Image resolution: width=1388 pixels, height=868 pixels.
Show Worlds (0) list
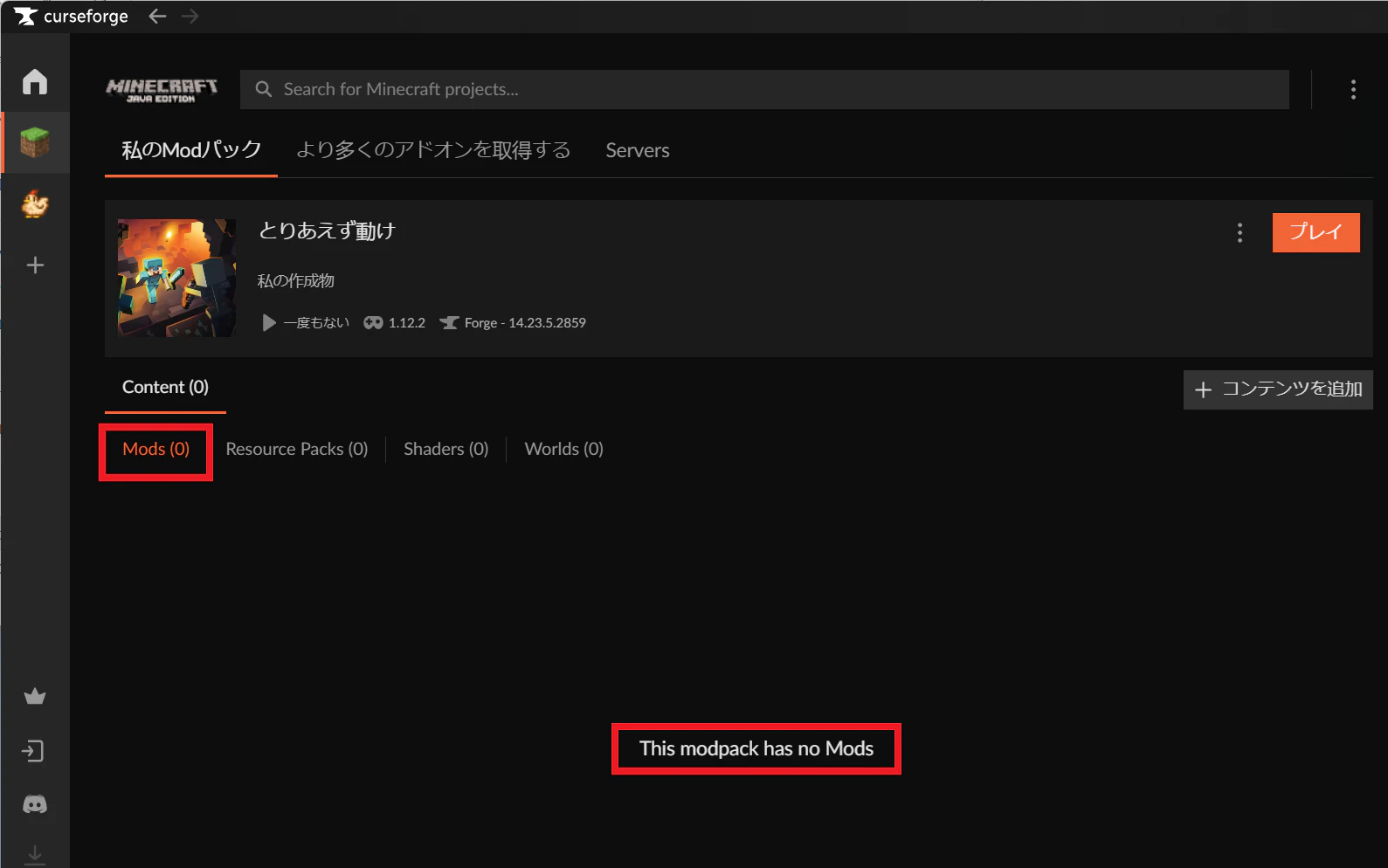coord(563,449)
